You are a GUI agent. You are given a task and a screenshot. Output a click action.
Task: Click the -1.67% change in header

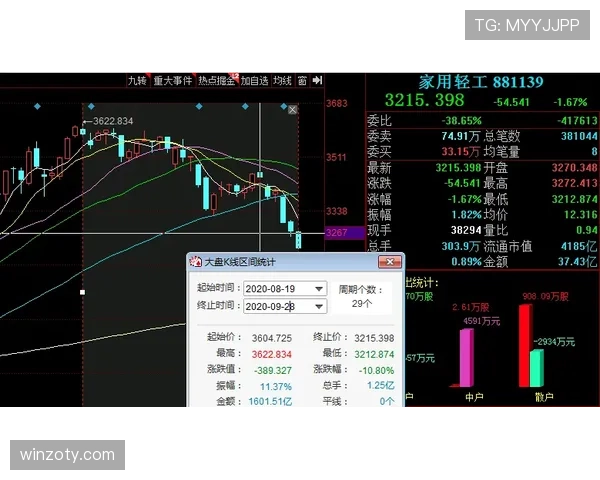570,102
